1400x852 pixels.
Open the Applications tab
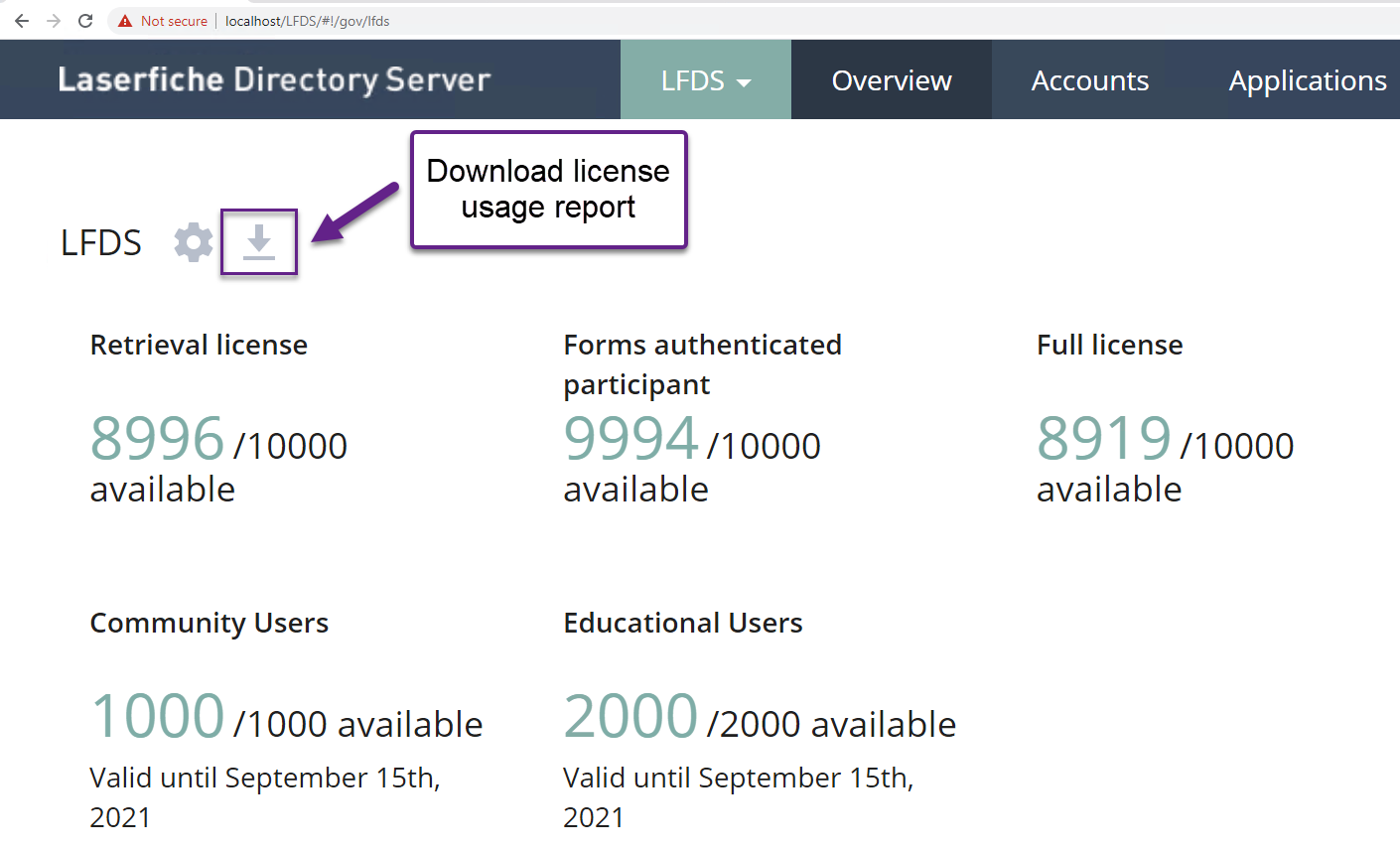(1308, 80)
